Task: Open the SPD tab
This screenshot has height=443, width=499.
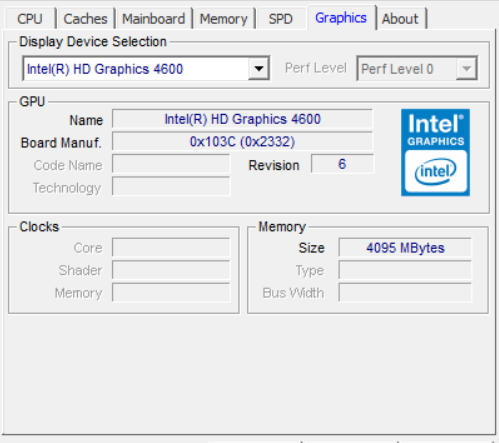Action: tap(281, 19)
